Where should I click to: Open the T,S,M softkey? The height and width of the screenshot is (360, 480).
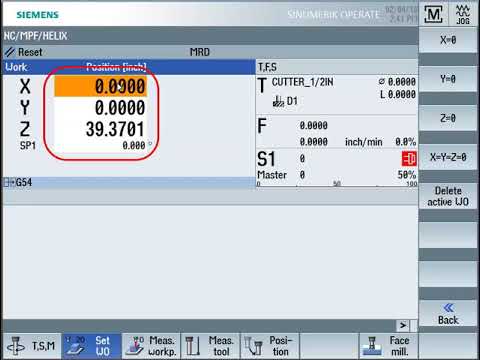pos(32,346)
